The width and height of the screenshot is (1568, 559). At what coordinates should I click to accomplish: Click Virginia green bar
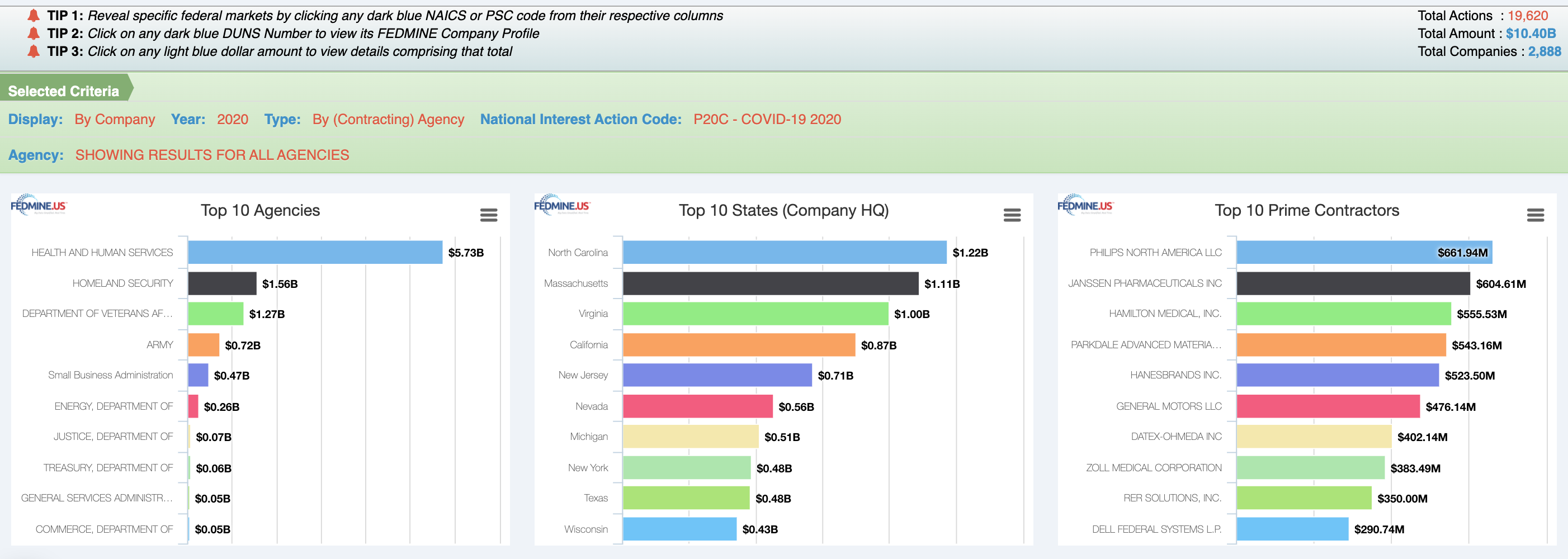coord(755,314)
